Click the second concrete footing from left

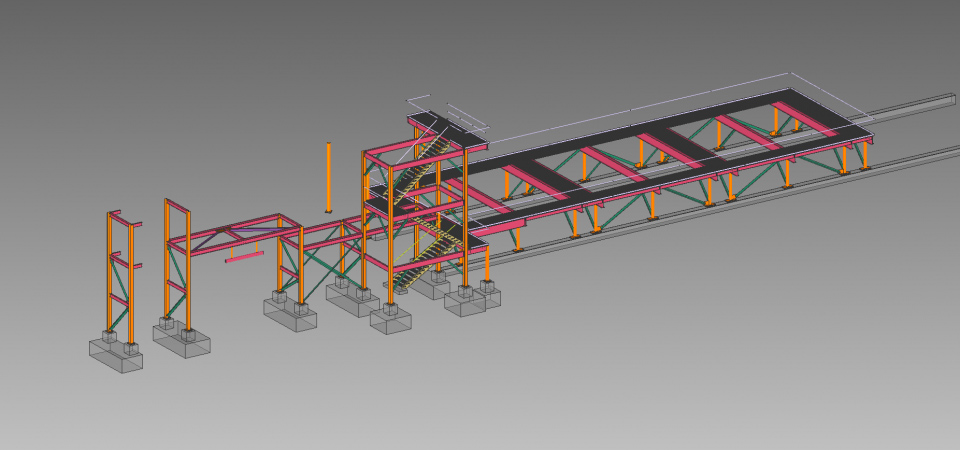click(x=181, y=338)
